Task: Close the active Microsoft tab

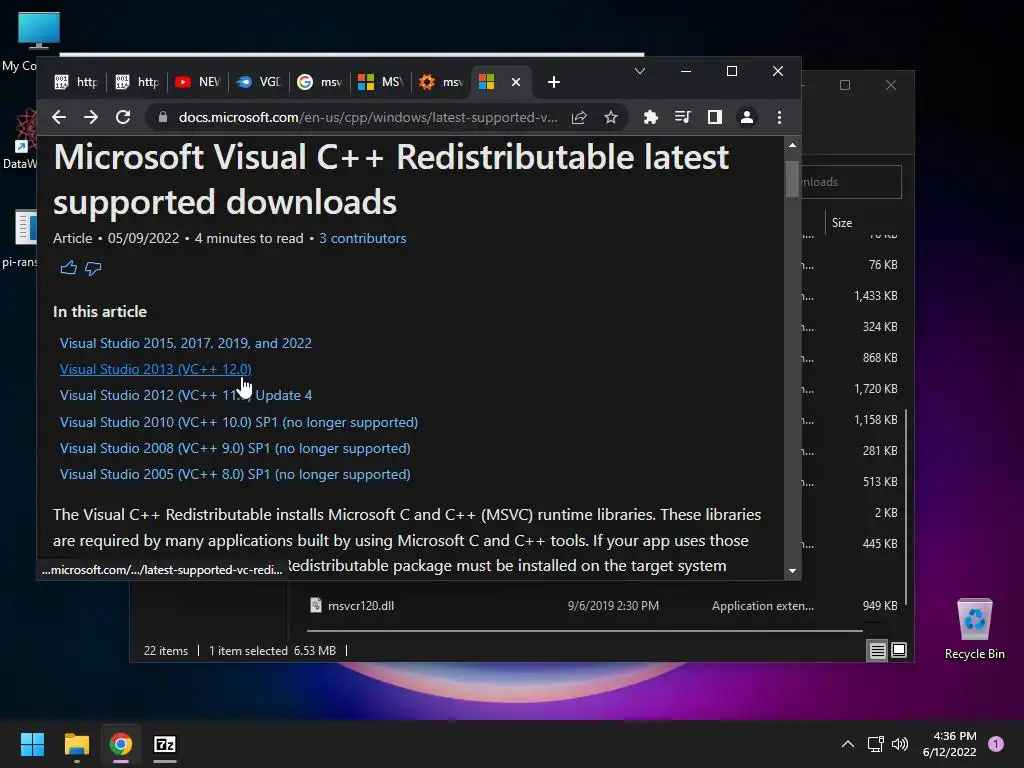Action: click(x=516, y=82)
